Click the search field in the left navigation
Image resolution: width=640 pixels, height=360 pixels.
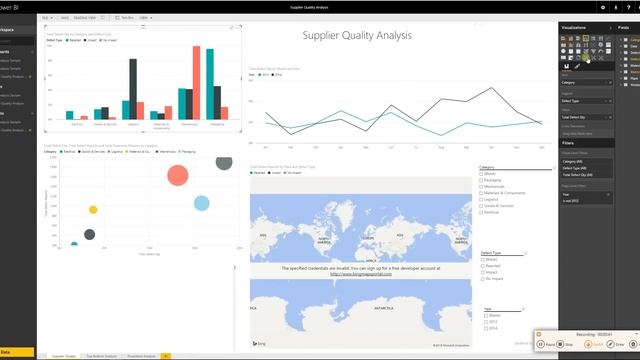point(18,41)
